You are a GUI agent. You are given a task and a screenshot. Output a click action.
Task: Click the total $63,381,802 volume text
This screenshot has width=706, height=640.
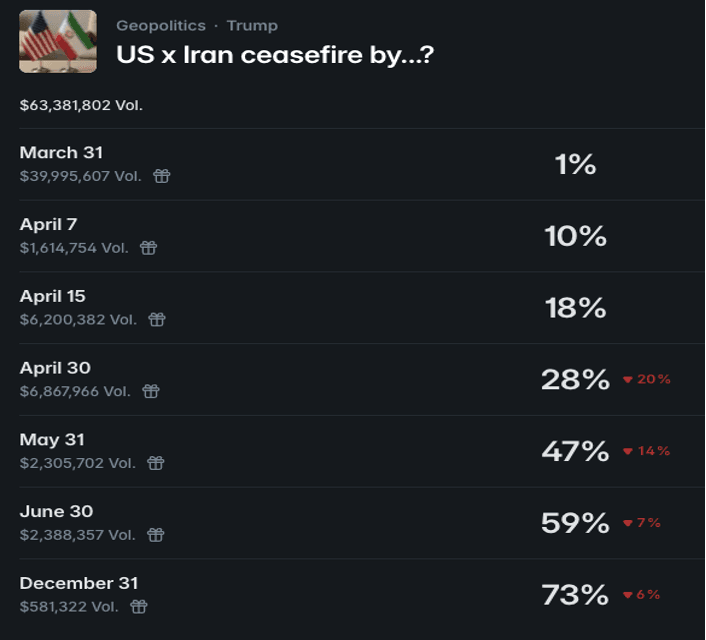(81, 106)
